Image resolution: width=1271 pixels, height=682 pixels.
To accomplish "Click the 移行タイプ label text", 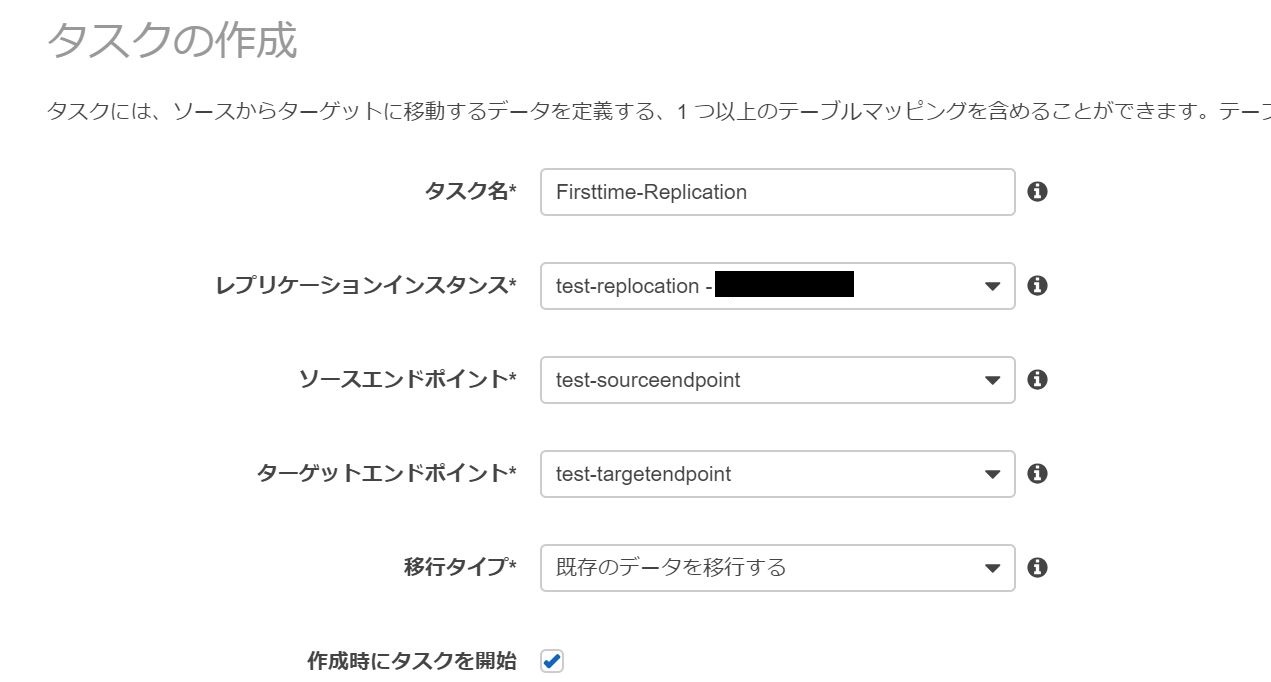I will point(460,567).
